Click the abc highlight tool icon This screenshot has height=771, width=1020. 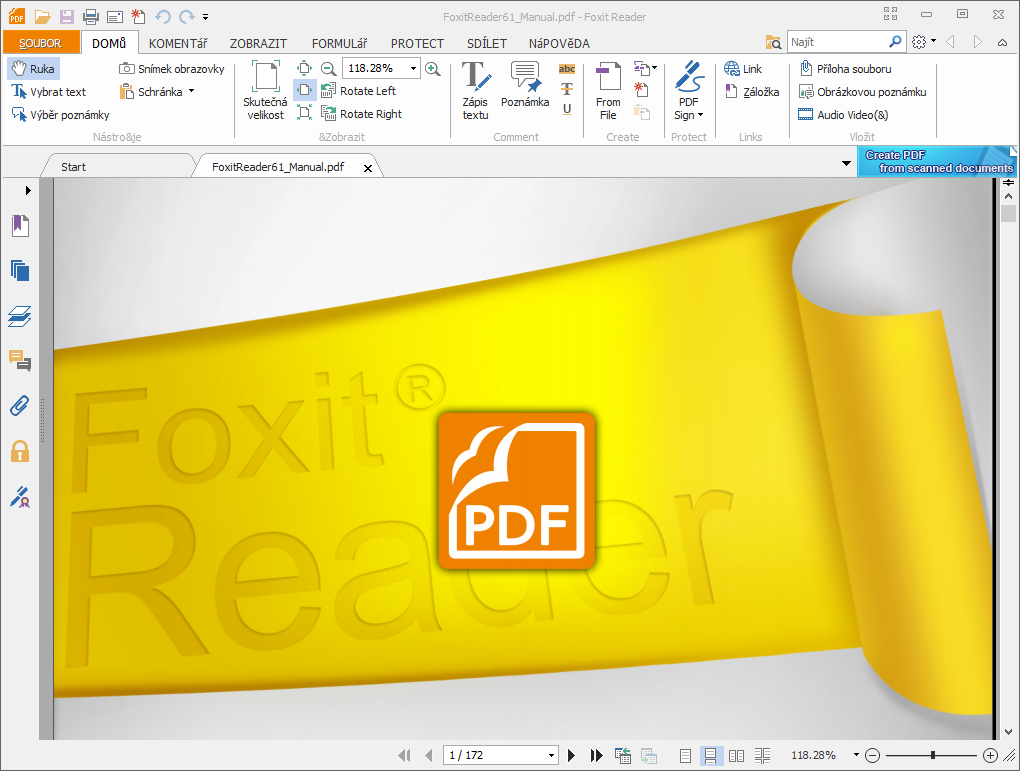pyautogui.click(x=567, y=68)
